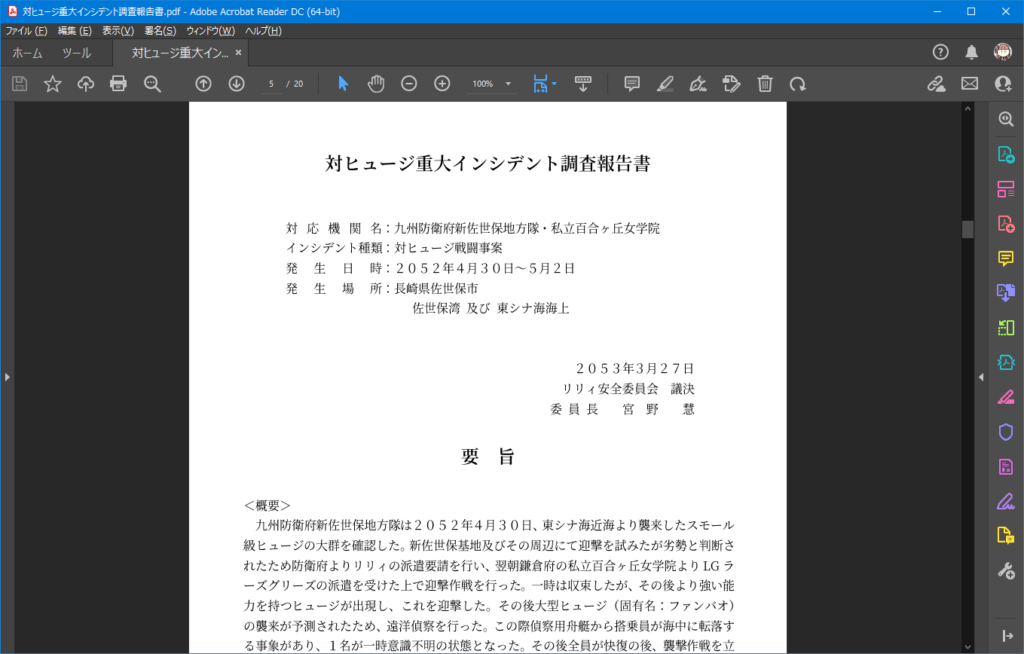
Task: Click the page number input field
Action: click(271, 84)
